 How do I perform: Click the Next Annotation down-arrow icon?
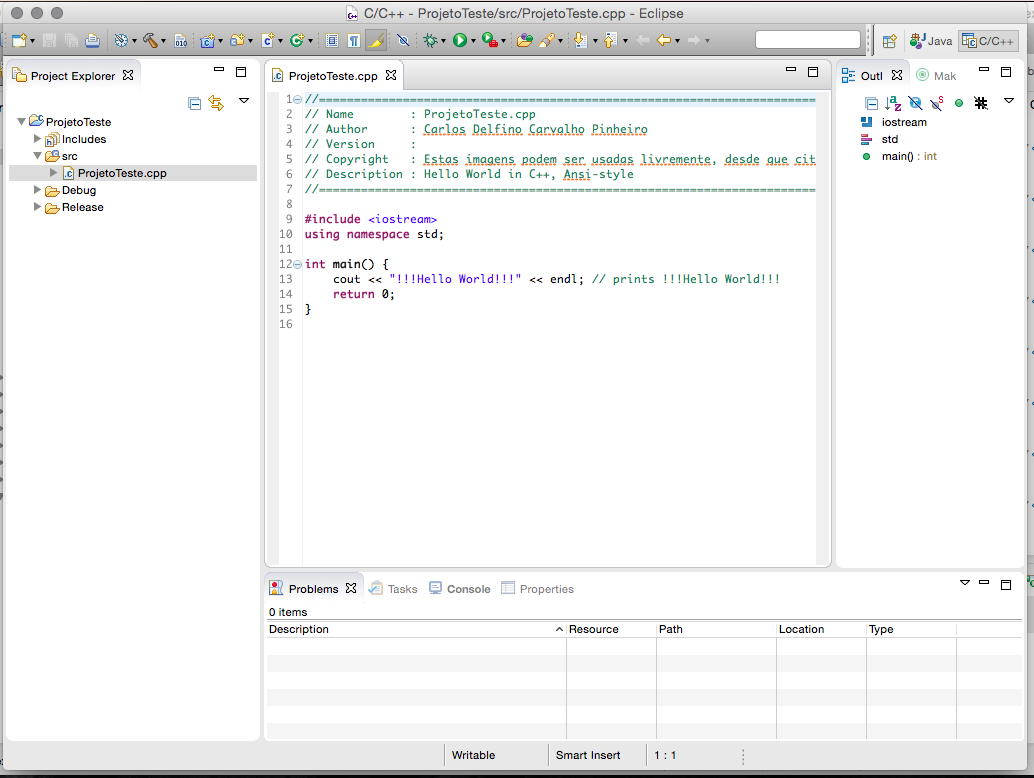coord(580,41)
